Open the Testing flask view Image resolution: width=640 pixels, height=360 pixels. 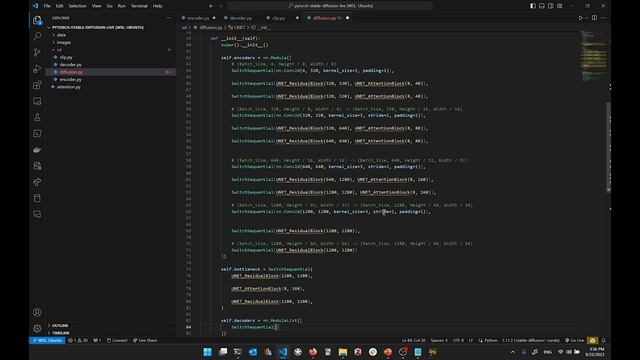click(x=37, y=117)
